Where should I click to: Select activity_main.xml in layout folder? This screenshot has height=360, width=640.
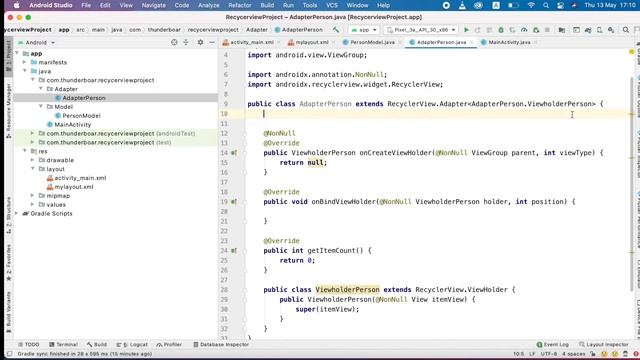80,178
